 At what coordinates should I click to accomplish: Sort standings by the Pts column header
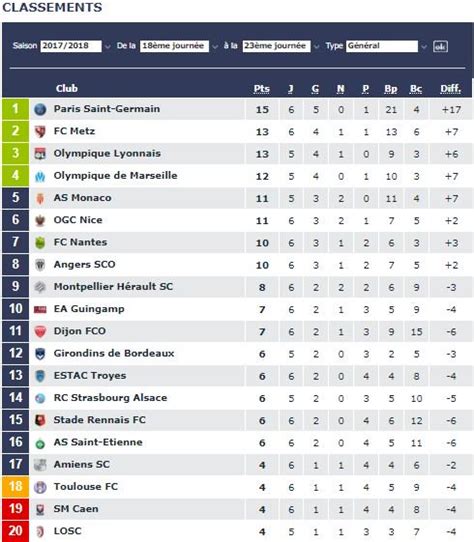(262, 89)
